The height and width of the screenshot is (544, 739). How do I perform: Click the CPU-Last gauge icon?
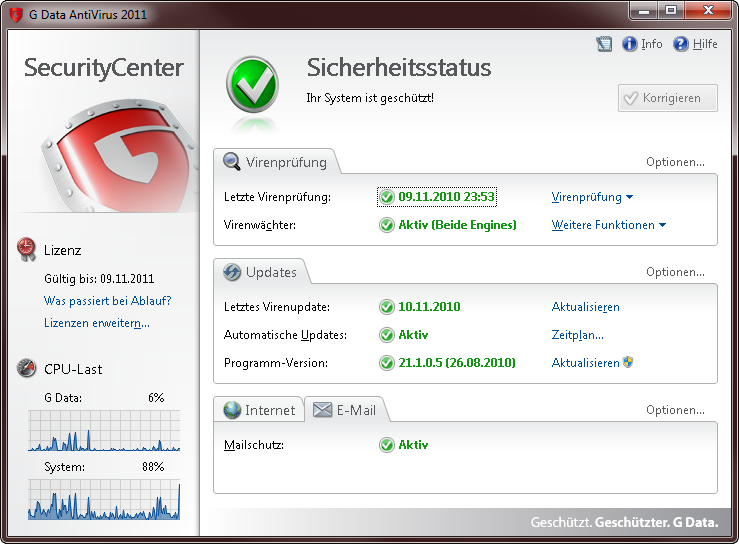tap(26, 368)
